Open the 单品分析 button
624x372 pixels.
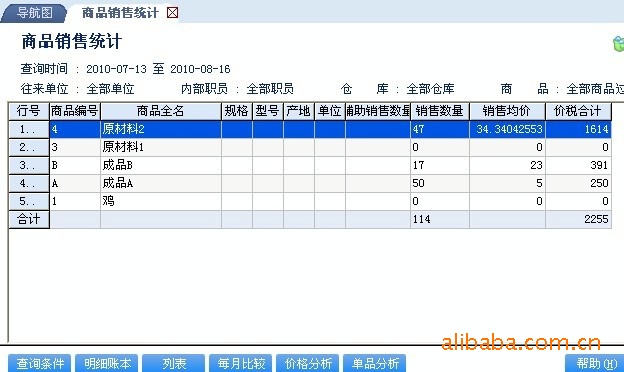pos(375,363)
